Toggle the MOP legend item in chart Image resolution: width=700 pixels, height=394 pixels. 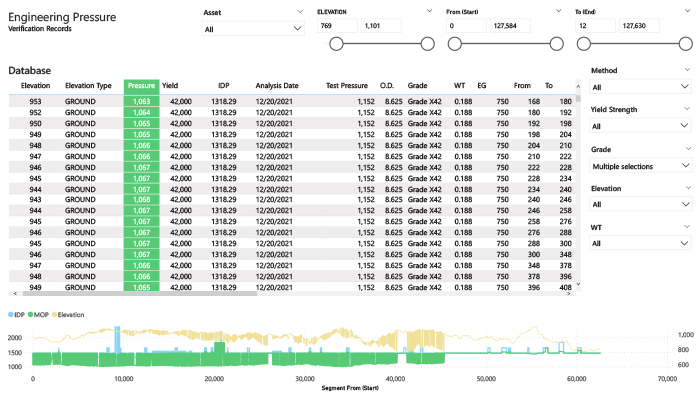pos(38,315)
